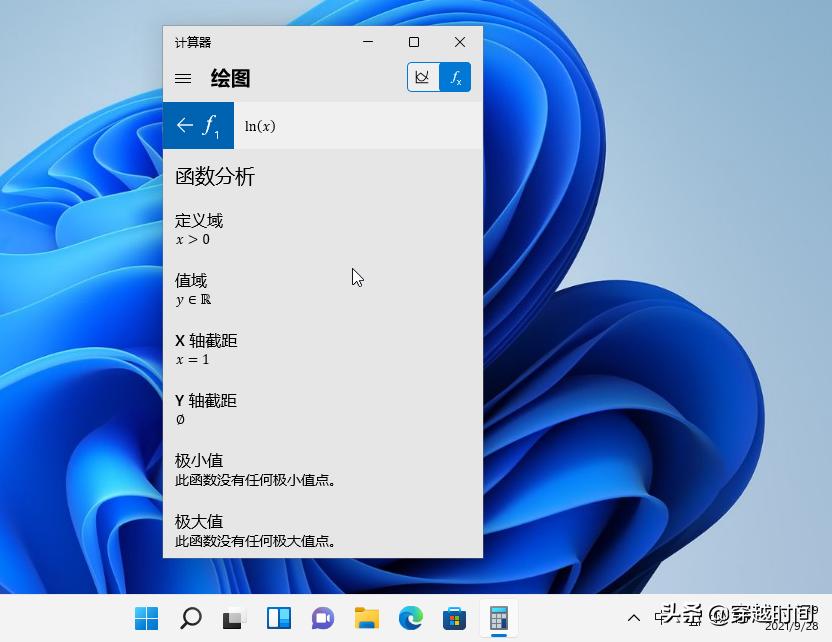Select the ln(x) function expression
This screenshot has width=832, height=642.
(x=262, y=125)
